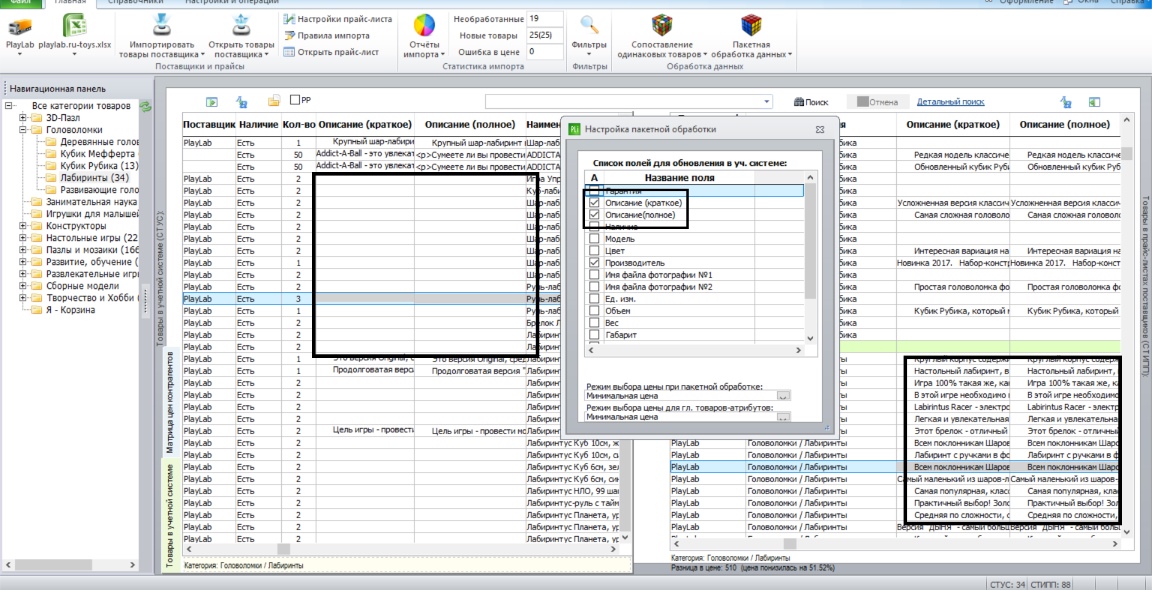Click the folder icon above left grid
The height and width of the screenshot is (590, 1152).
tap(273, 101)
